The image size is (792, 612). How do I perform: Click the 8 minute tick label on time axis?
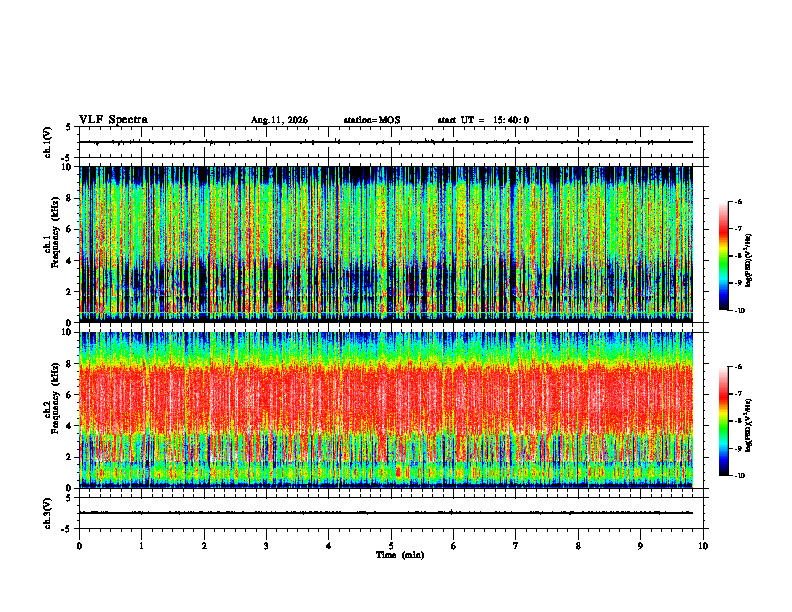[578, 546]
